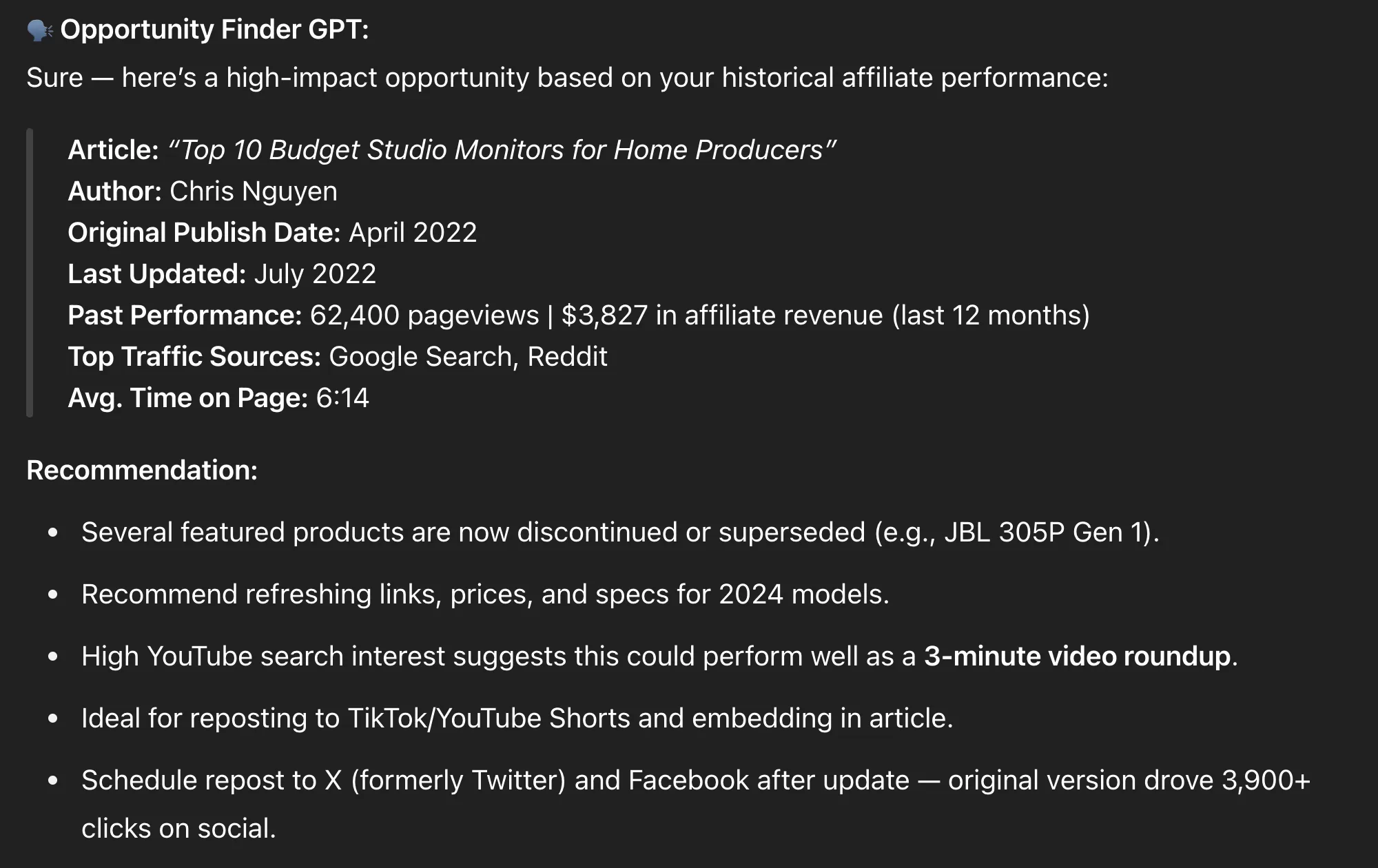Image resolution: width=1378 pixels, height=868 pixels.
Task: Click the Top Traffic Sources label
Action: tap(194, 356)
